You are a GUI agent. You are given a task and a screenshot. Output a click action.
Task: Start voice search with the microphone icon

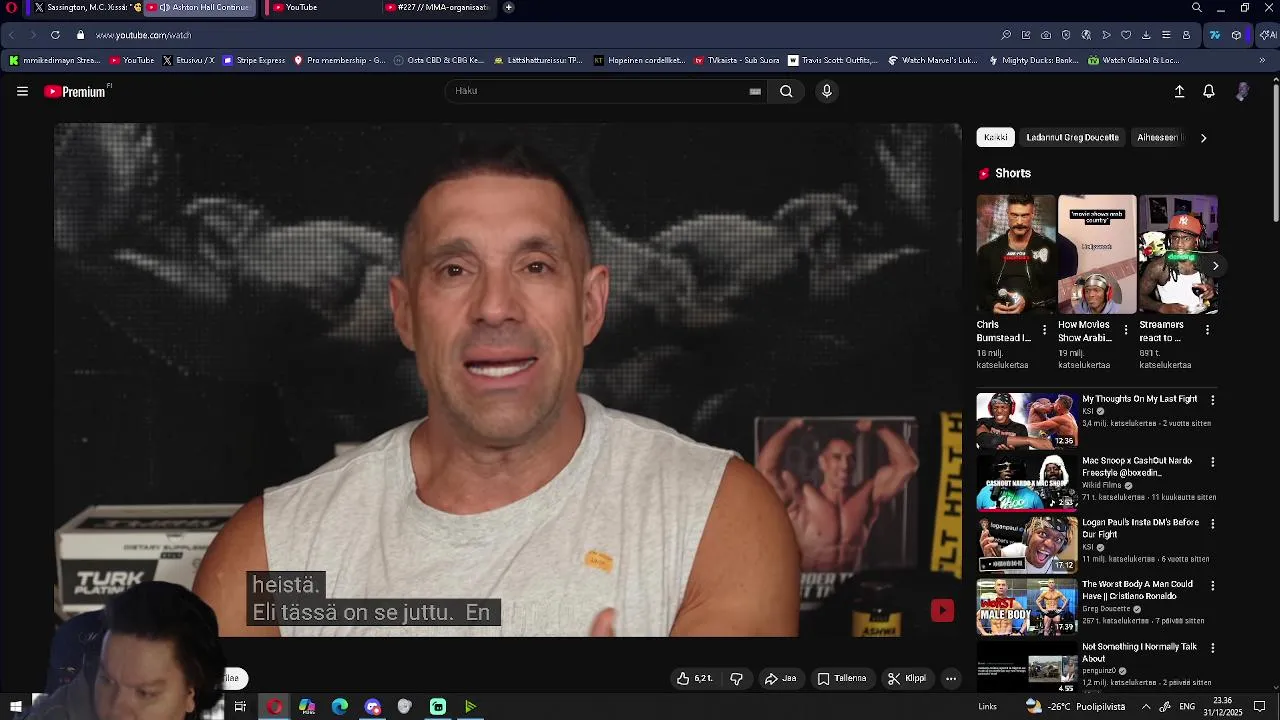coord(826,91)
